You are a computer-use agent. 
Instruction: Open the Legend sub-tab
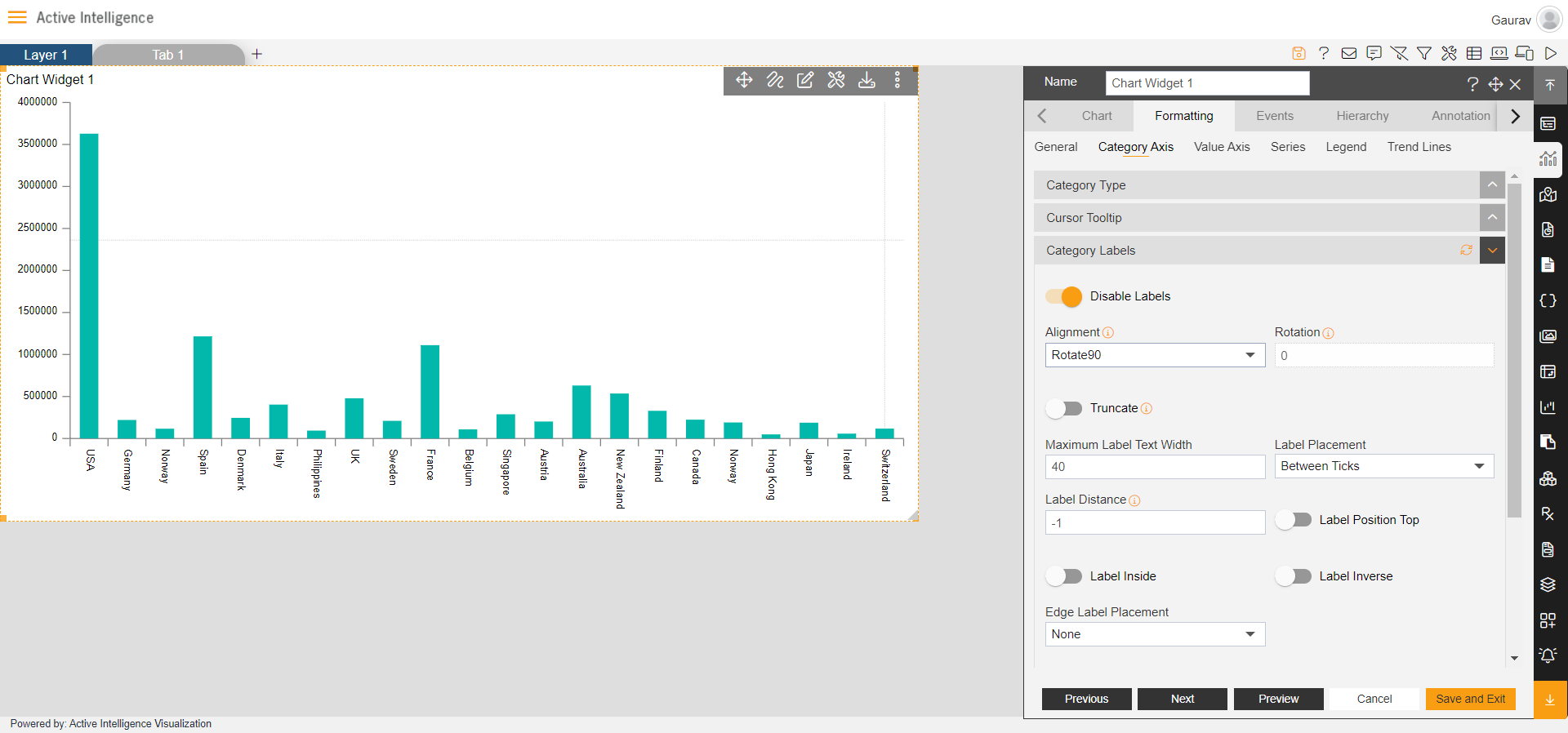(1346, 147)
